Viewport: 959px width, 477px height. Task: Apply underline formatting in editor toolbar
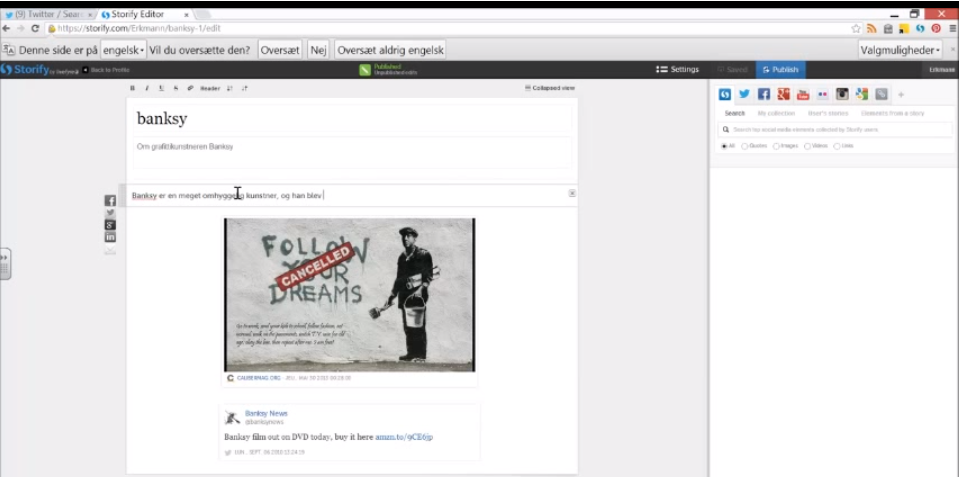click(161, 88)
